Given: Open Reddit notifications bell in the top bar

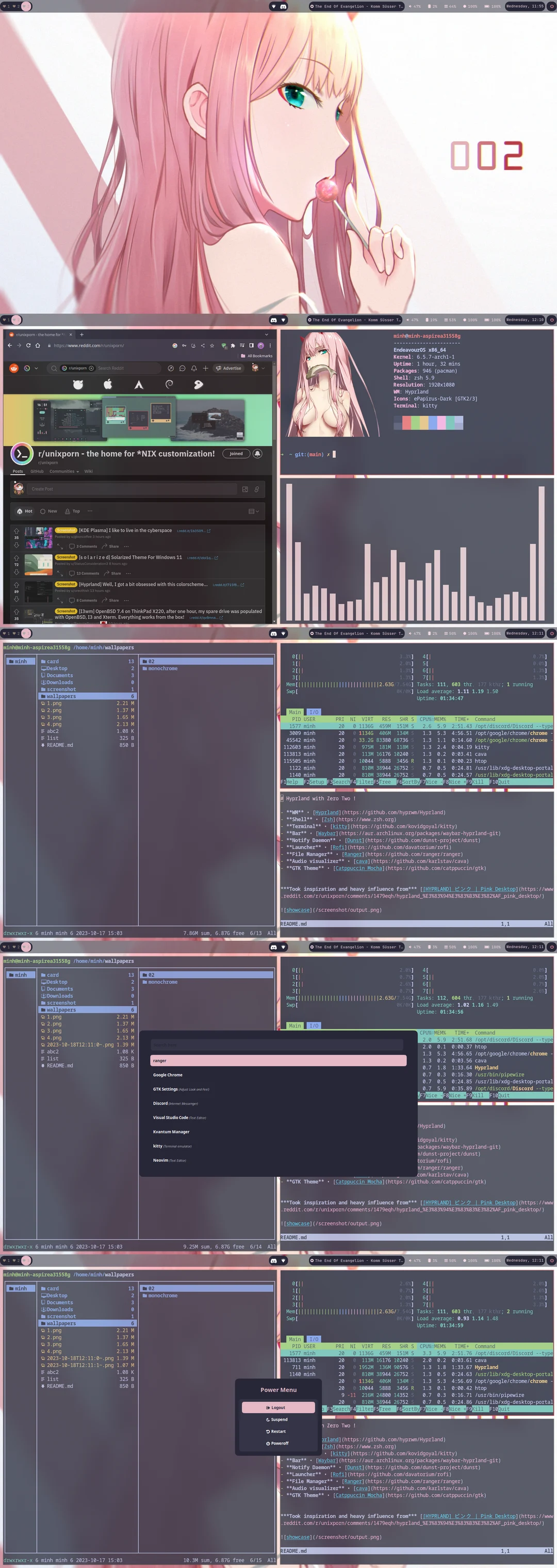Looking at the screenshot, I should click(194, 369).
